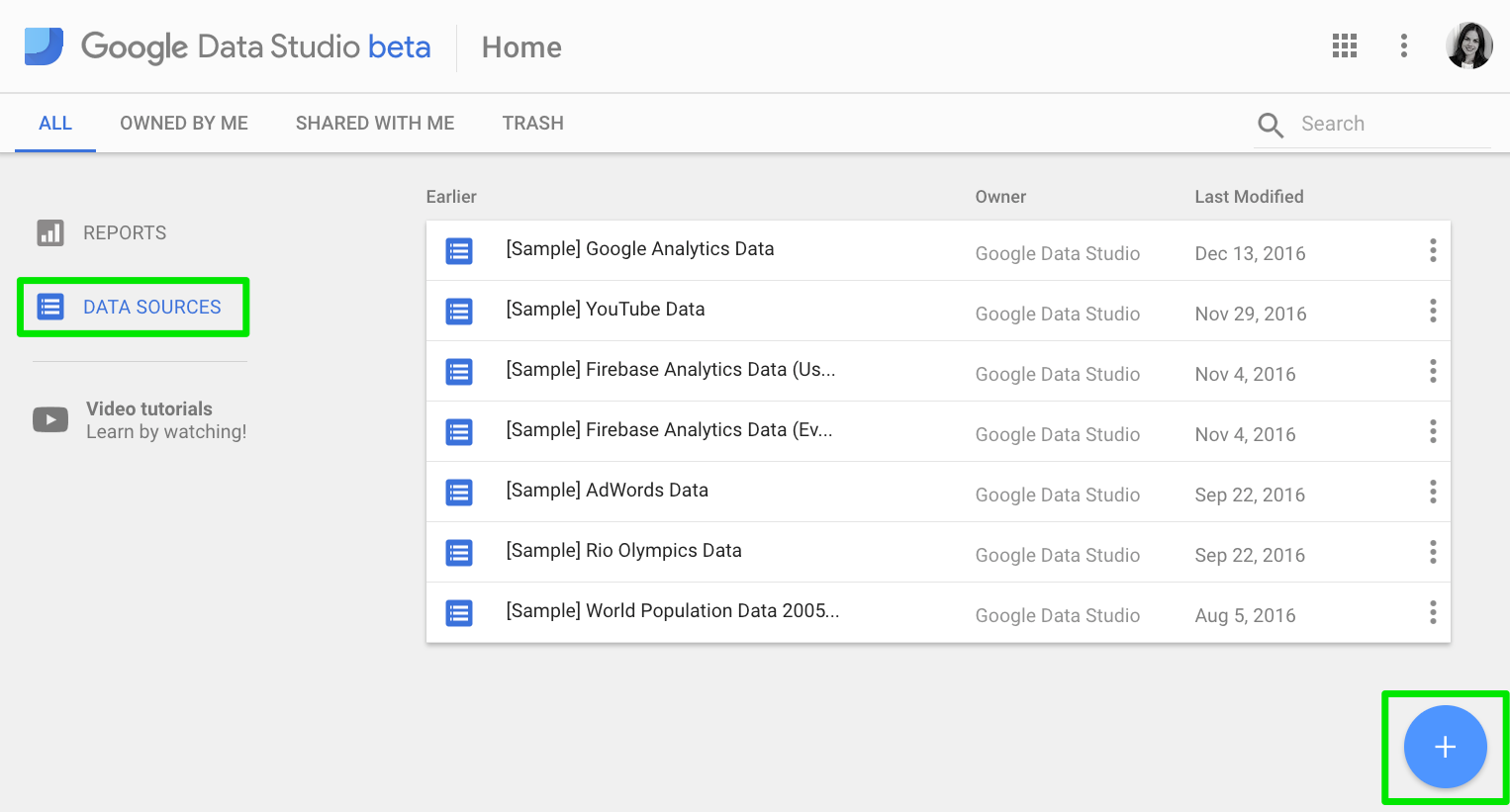Click data source icon for Google Analytics Data
The height and width of the screenshot is (812, 1510).
(459, 251)
